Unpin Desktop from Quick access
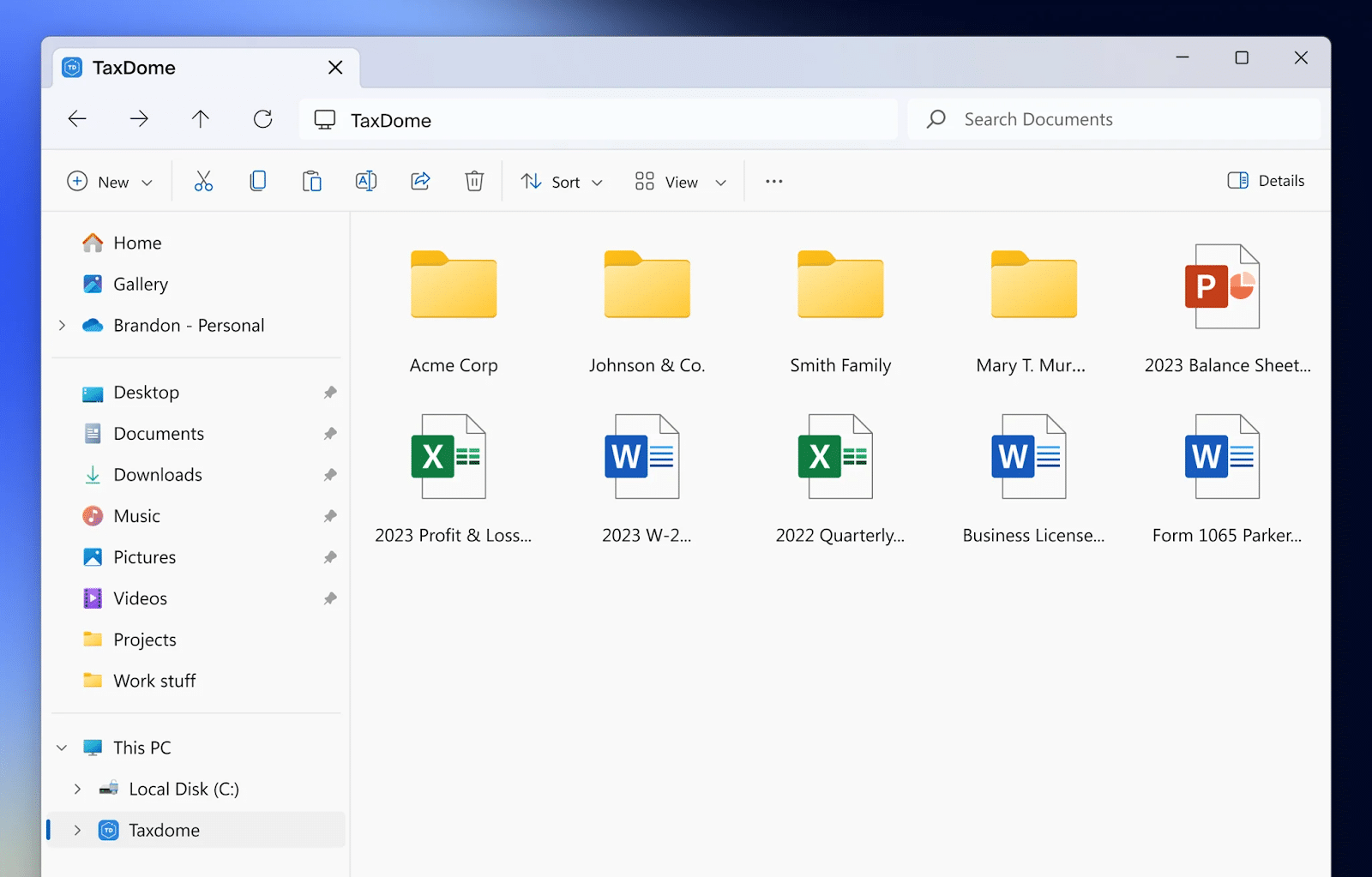 coord(330,392)
